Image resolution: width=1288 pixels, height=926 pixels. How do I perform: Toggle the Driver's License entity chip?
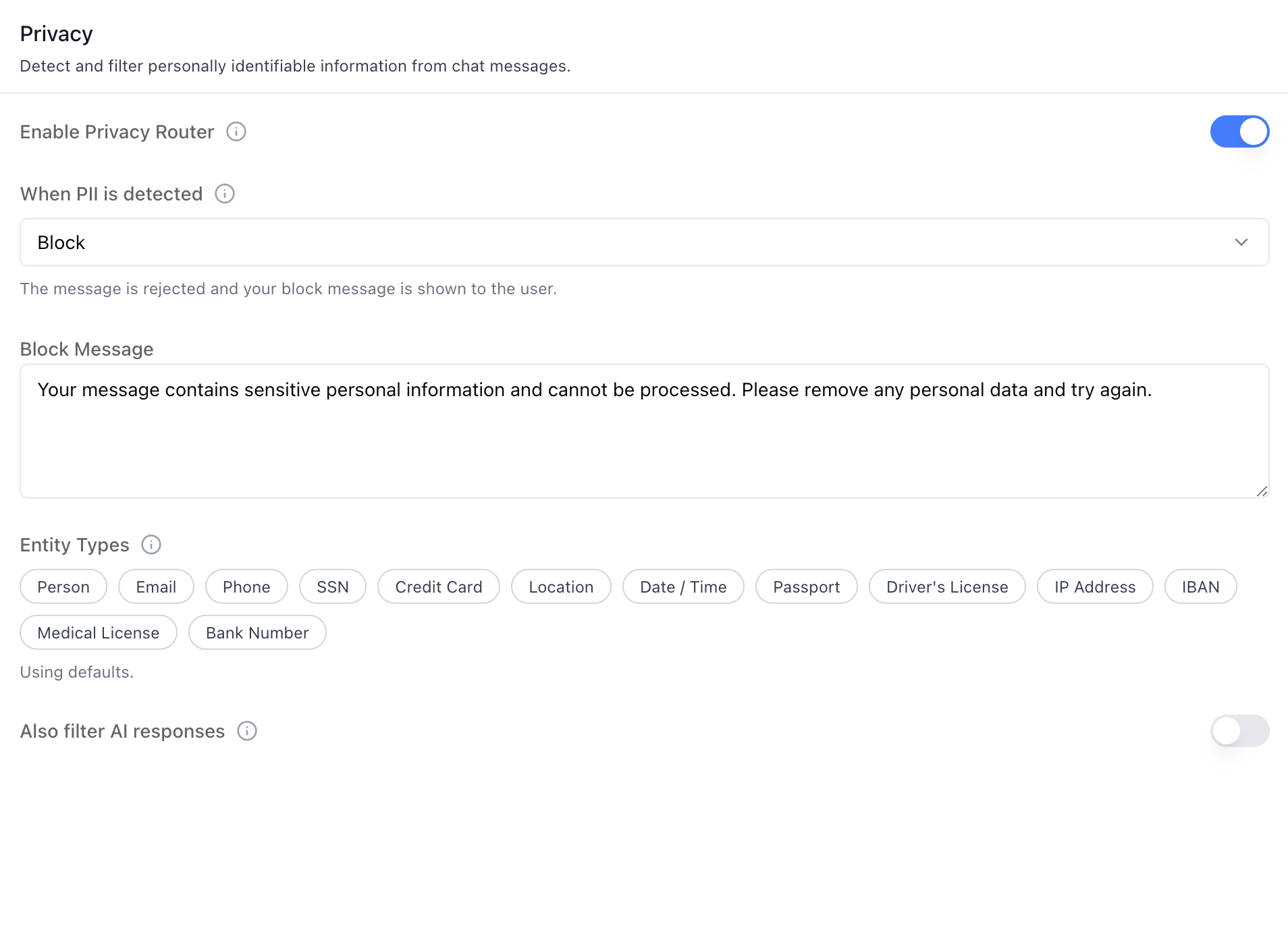[x=947, y=587]
